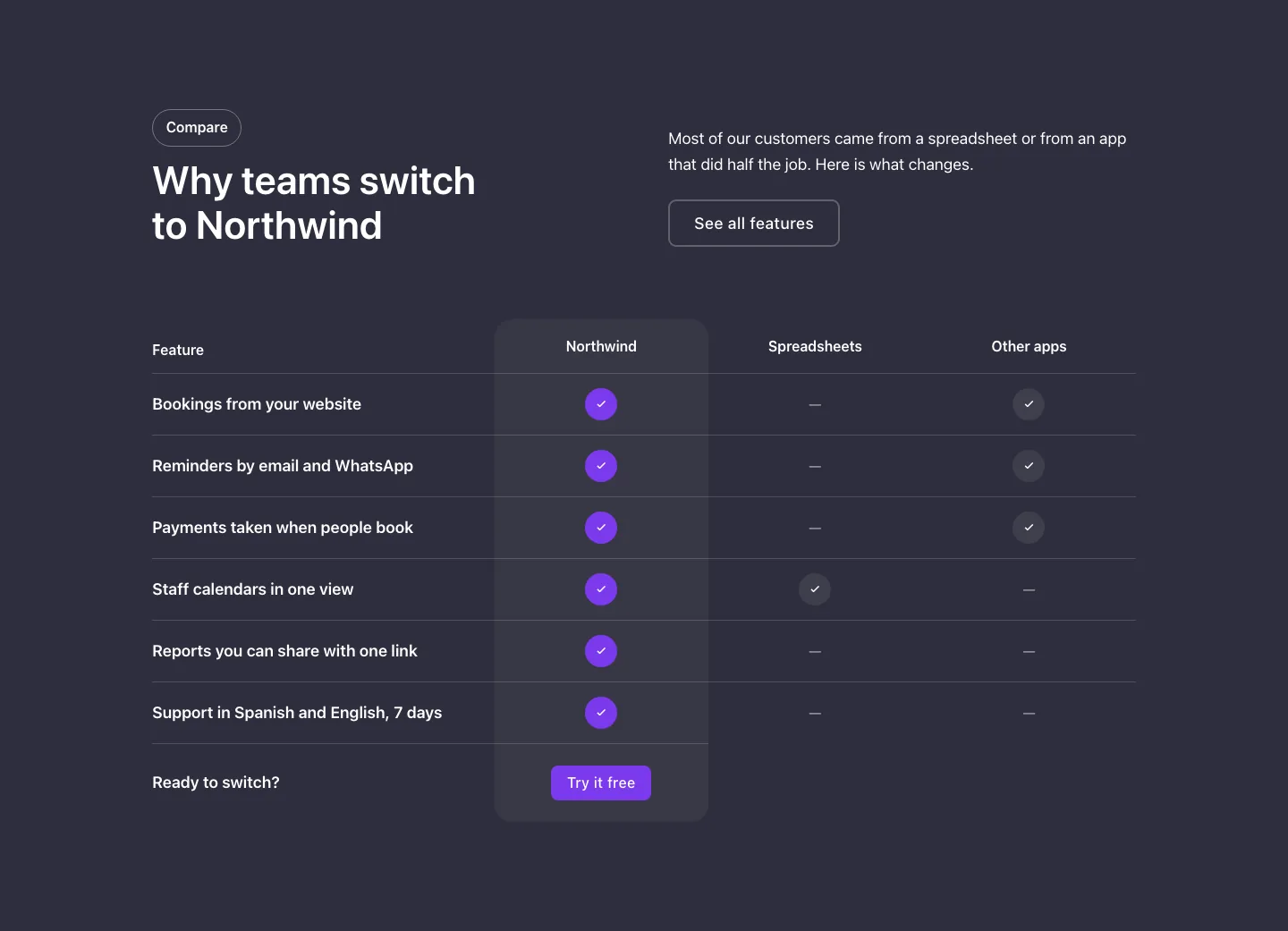Click Spreadsheets dash for Bookings from your website

click(x=815, y=405)
